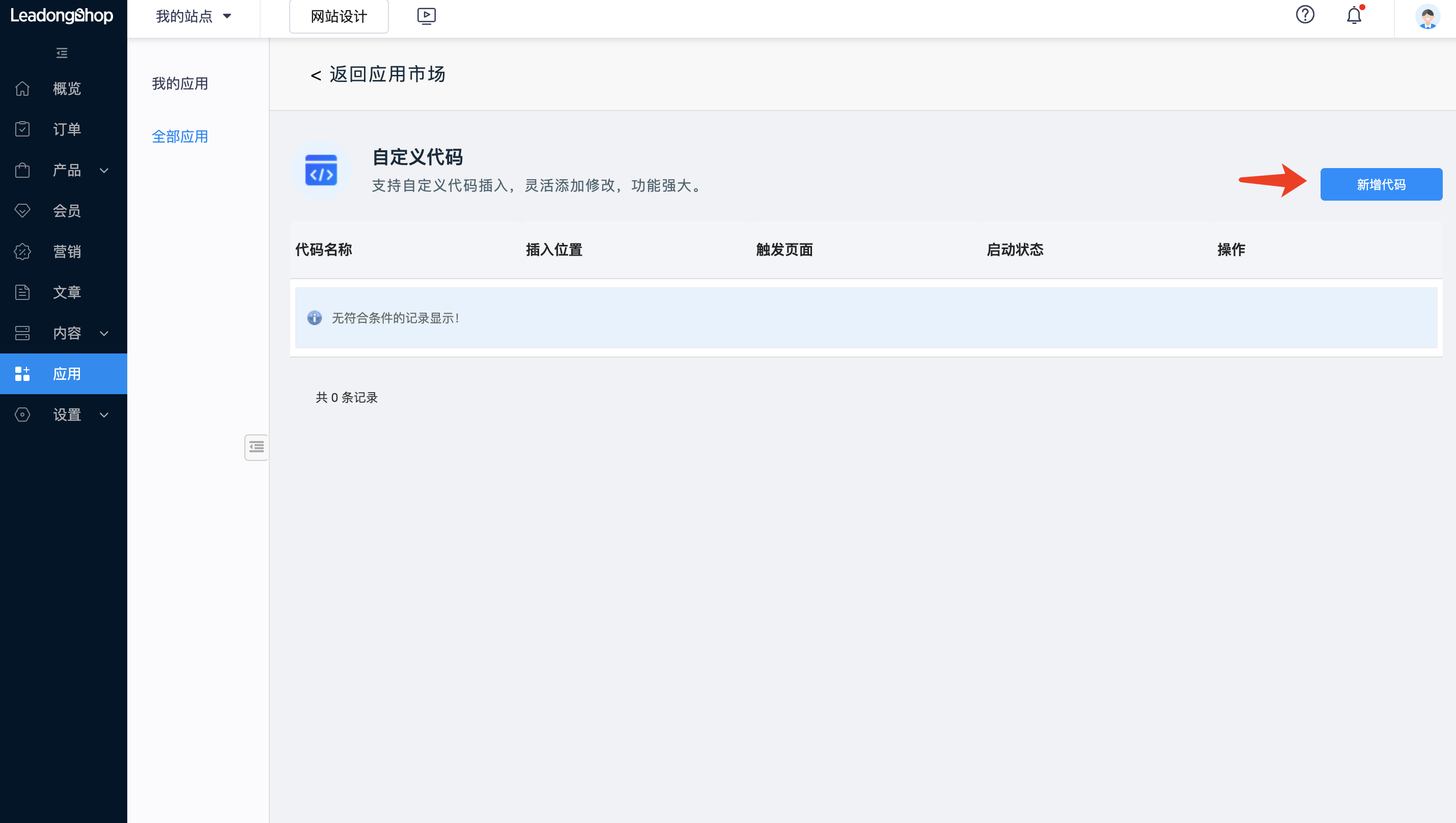The height and width of the screenshot is (823, 1456).
Task: Collapse the left sidebar menu icon
Action: [62, 53]
